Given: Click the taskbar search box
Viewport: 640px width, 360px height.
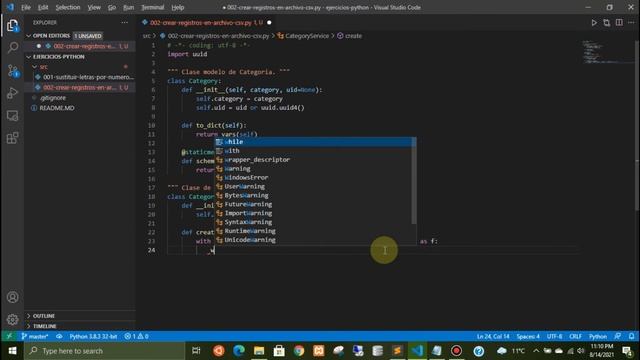Looking at the screenshot, I should (104, 351).
